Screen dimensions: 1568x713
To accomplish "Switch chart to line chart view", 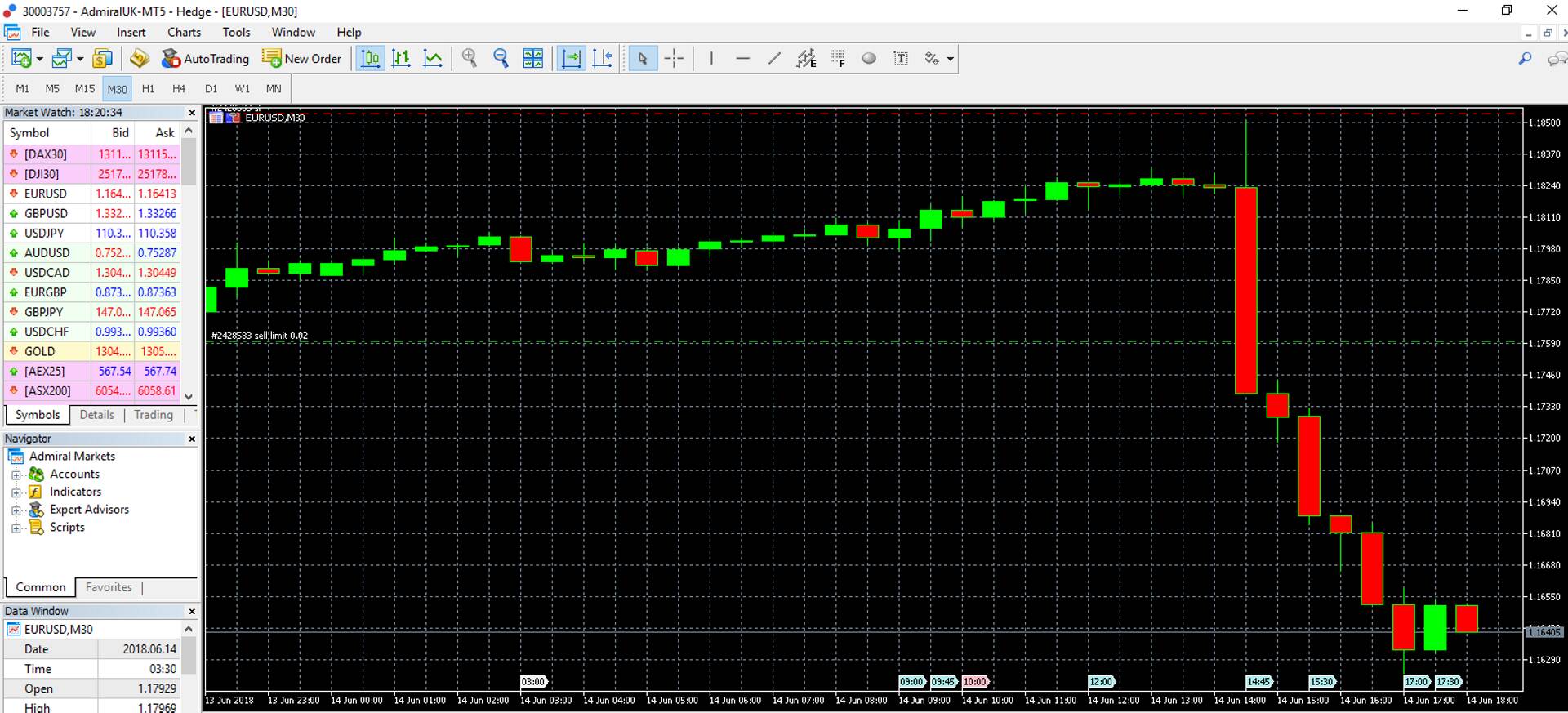I will pos(433,59).
